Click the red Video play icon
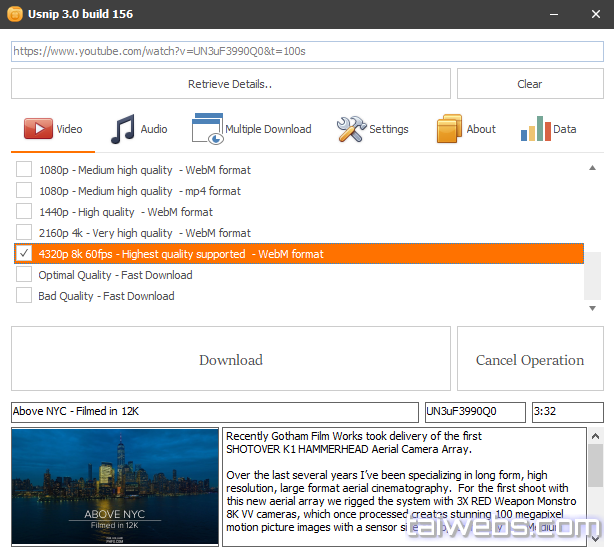 point(38,129)
